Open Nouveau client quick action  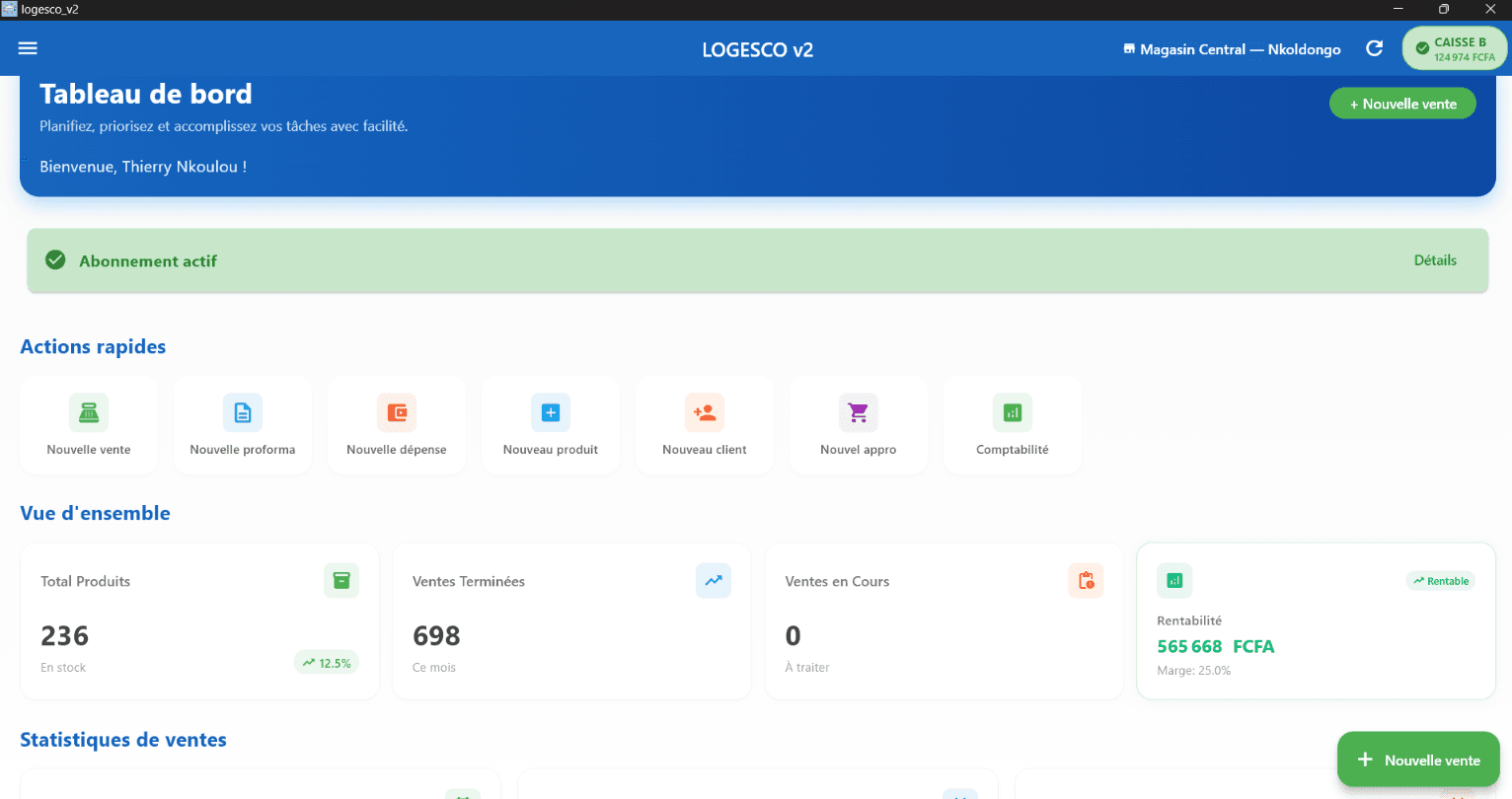tap(705, 425)
